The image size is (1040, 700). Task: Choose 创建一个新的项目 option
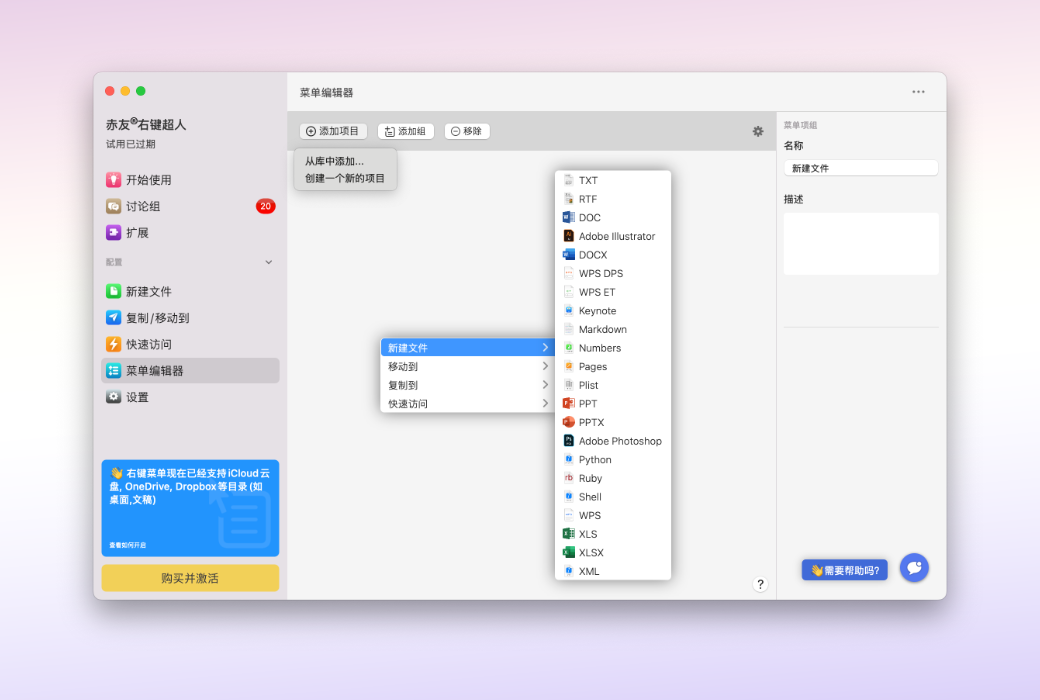pyautogui.click(x=345, y=178)
